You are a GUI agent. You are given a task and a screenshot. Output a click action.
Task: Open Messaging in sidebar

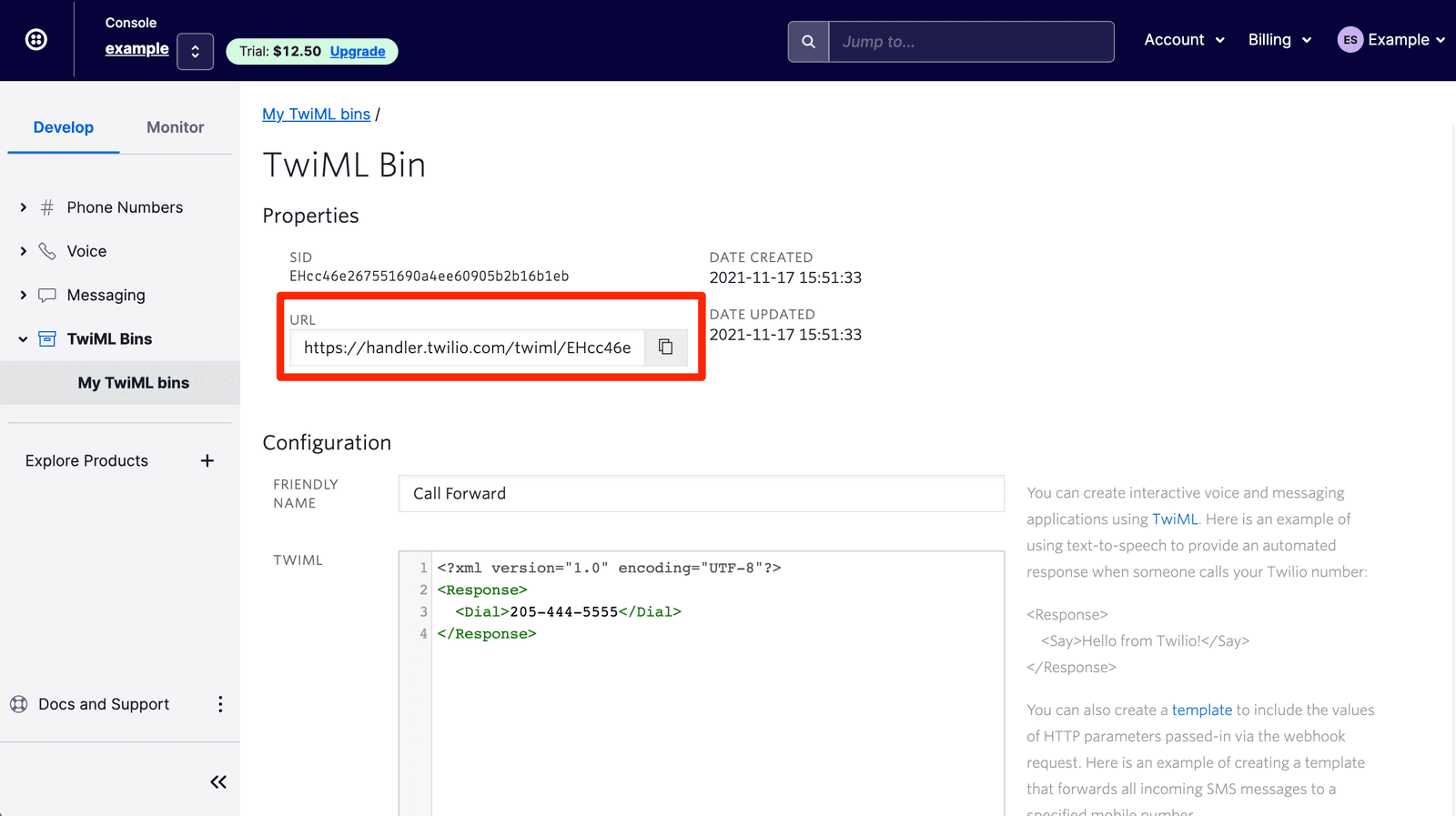point(106,295)
